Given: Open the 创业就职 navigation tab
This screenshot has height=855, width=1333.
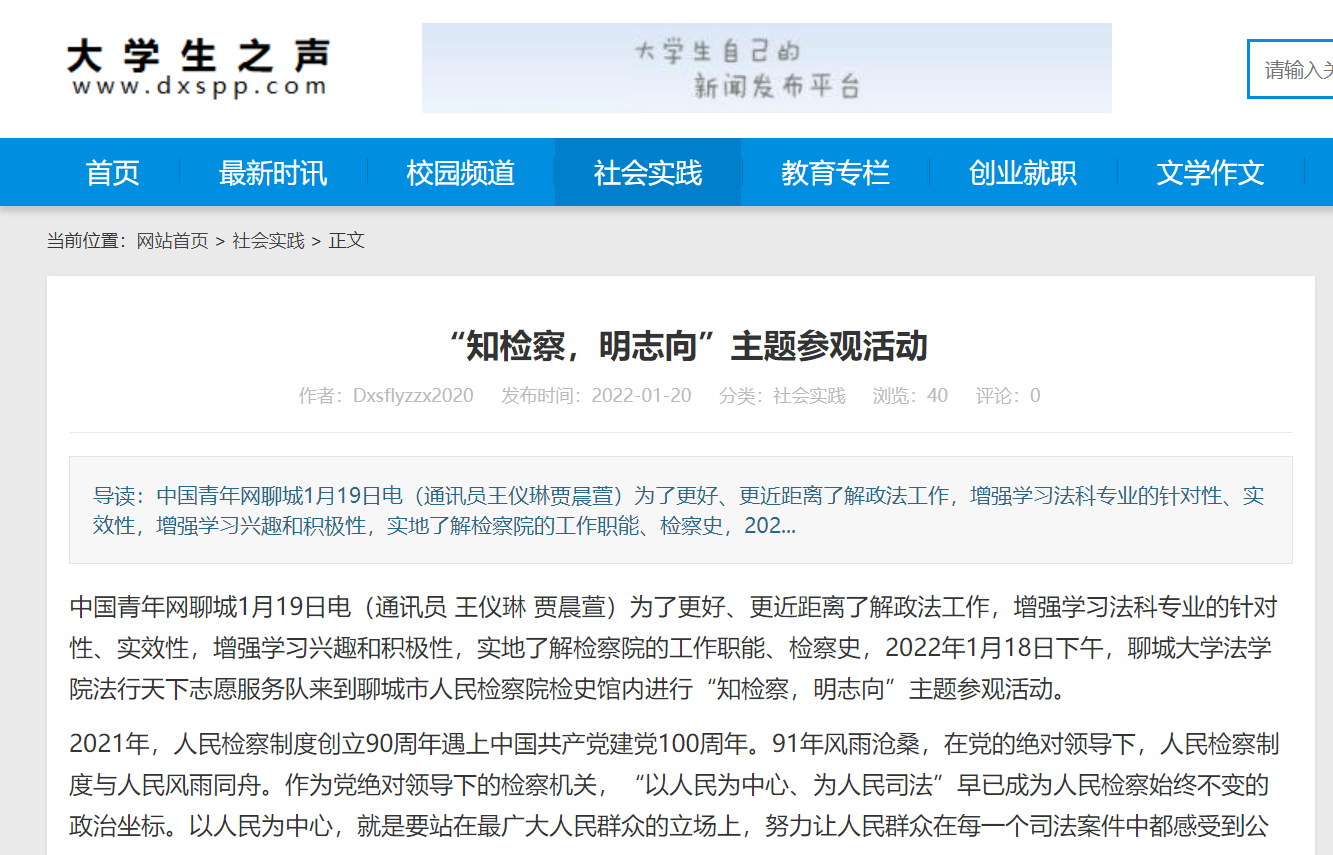Looking at the screenshot, I should pyautogui.click(x=1023, y=173).
